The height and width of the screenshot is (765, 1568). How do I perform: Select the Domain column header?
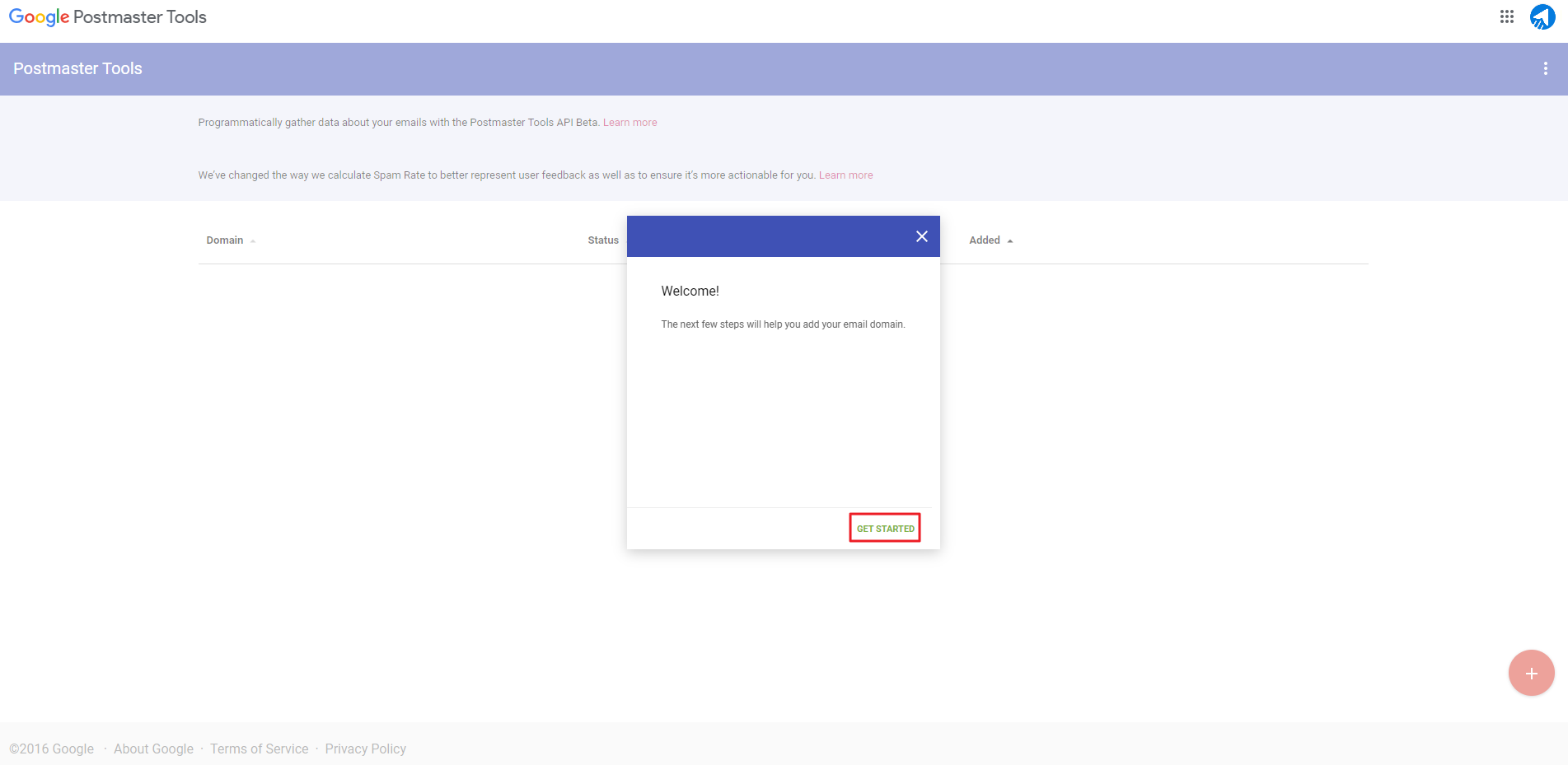[224, 240]
